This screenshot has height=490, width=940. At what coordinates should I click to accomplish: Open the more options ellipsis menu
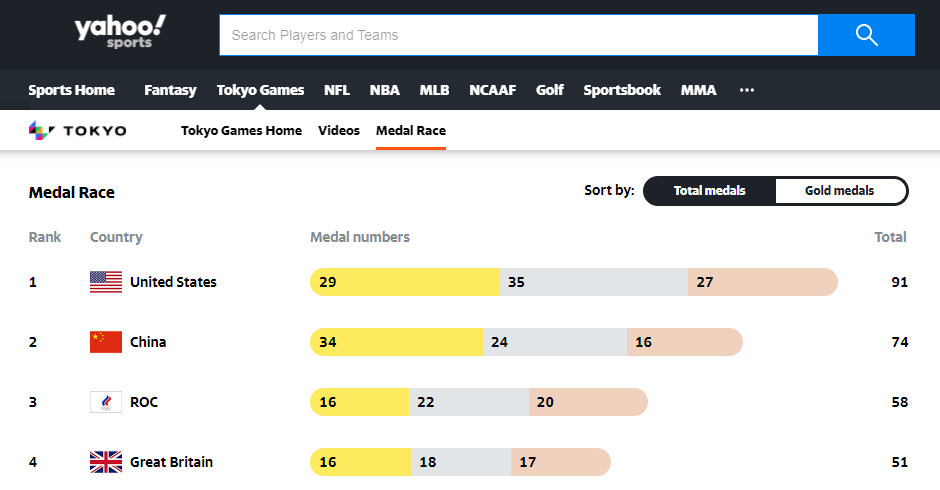tap(747, 90)
